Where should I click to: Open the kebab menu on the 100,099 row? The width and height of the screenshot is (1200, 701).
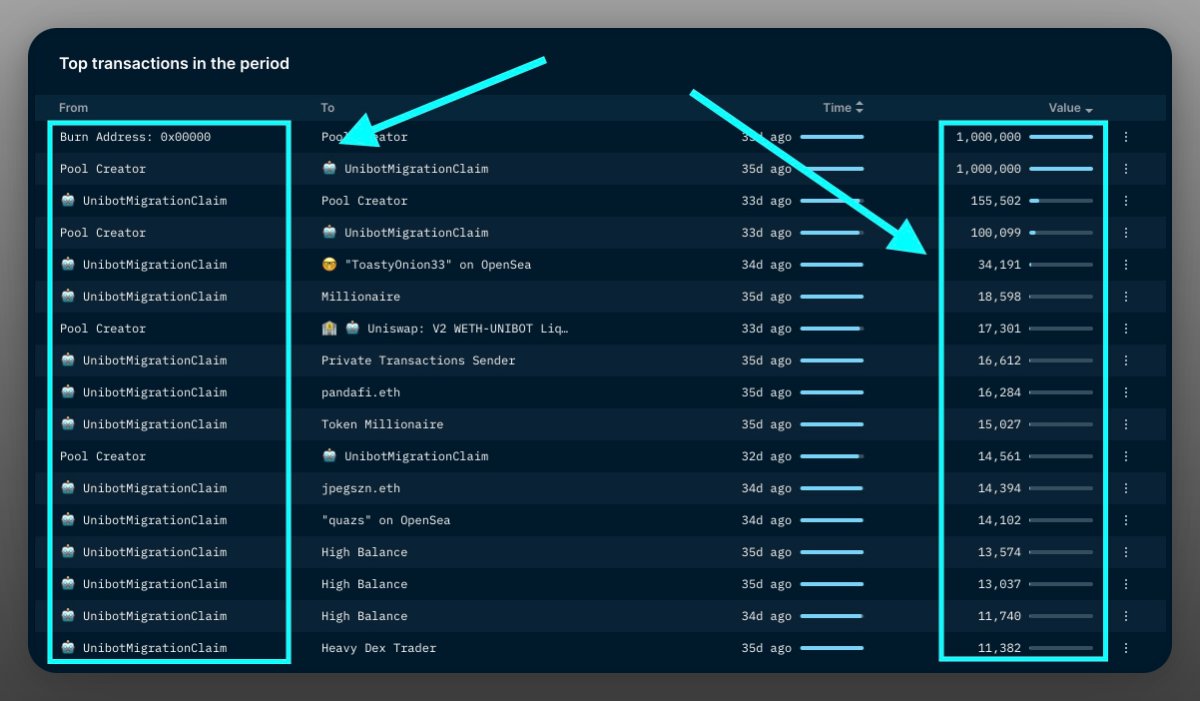click(1126, 233)
